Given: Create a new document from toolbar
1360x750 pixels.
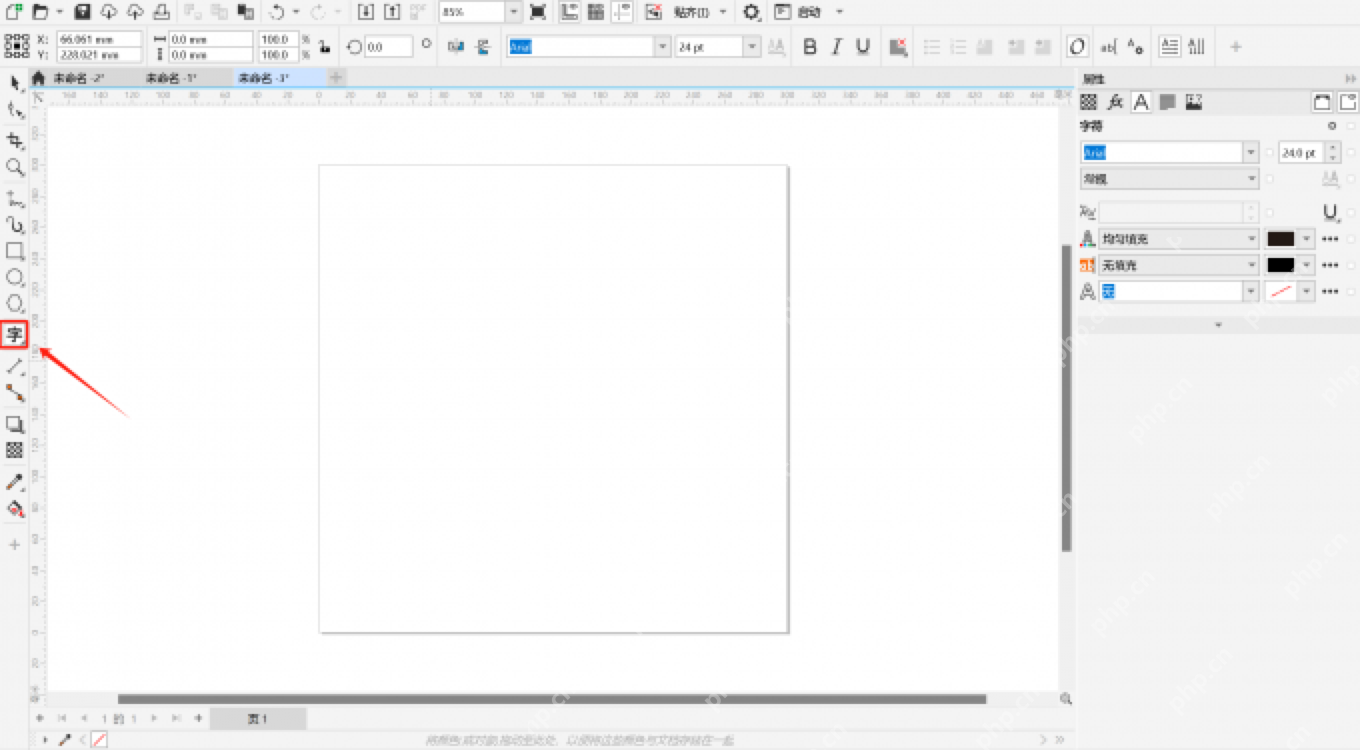Looking at the screenshot, I should point(14,12).
